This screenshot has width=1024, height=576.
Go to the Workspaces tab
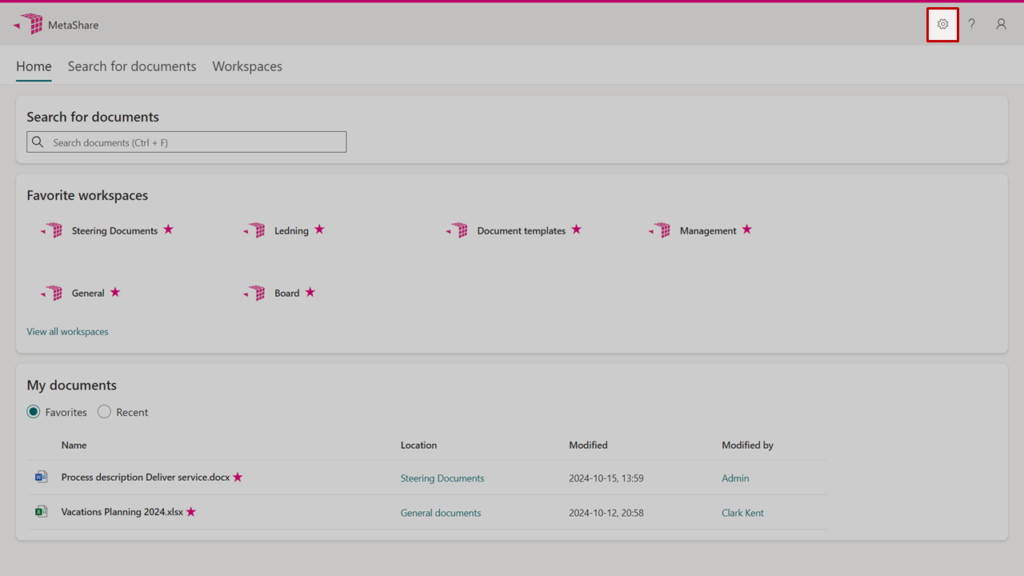[247, 67]
